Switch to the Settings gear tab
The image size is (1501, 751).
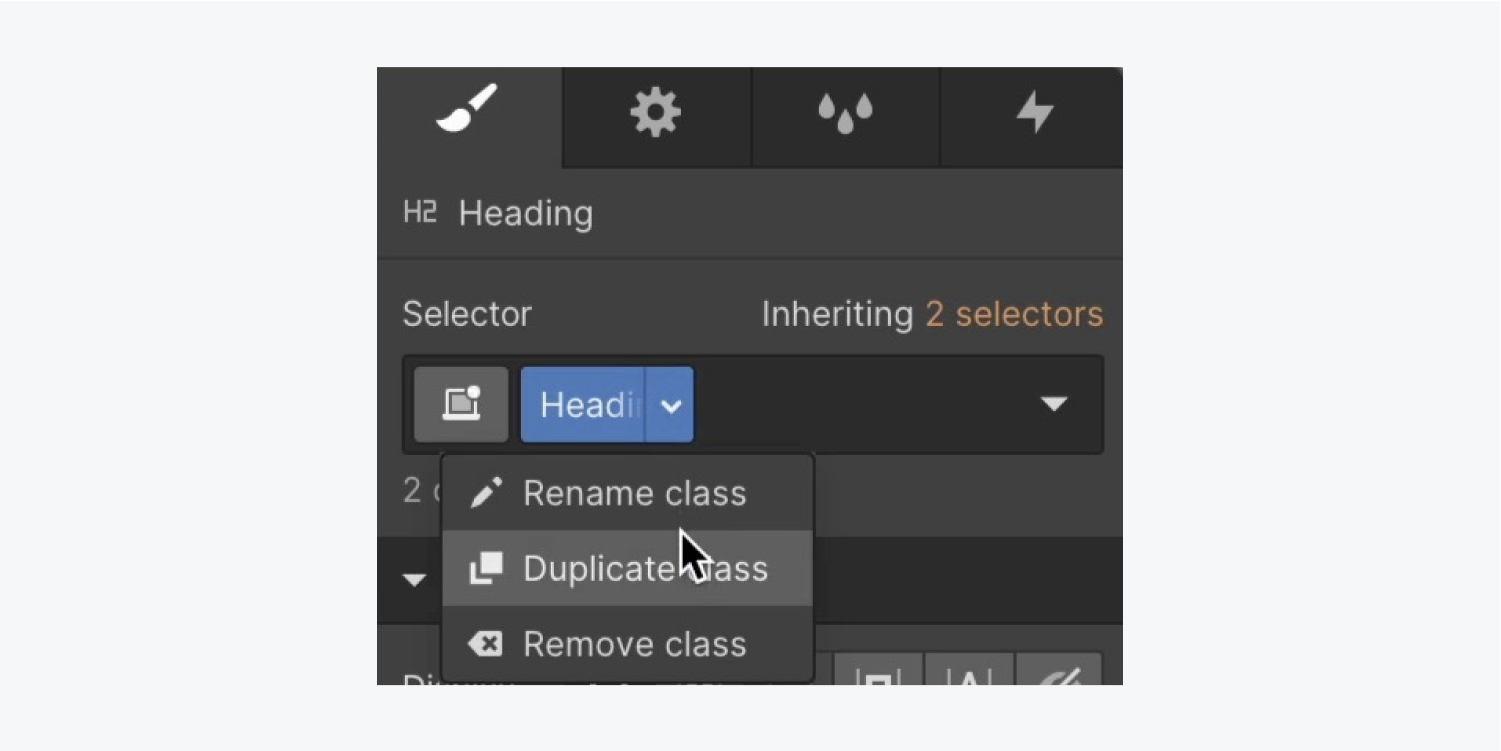[x=655, y=112]
